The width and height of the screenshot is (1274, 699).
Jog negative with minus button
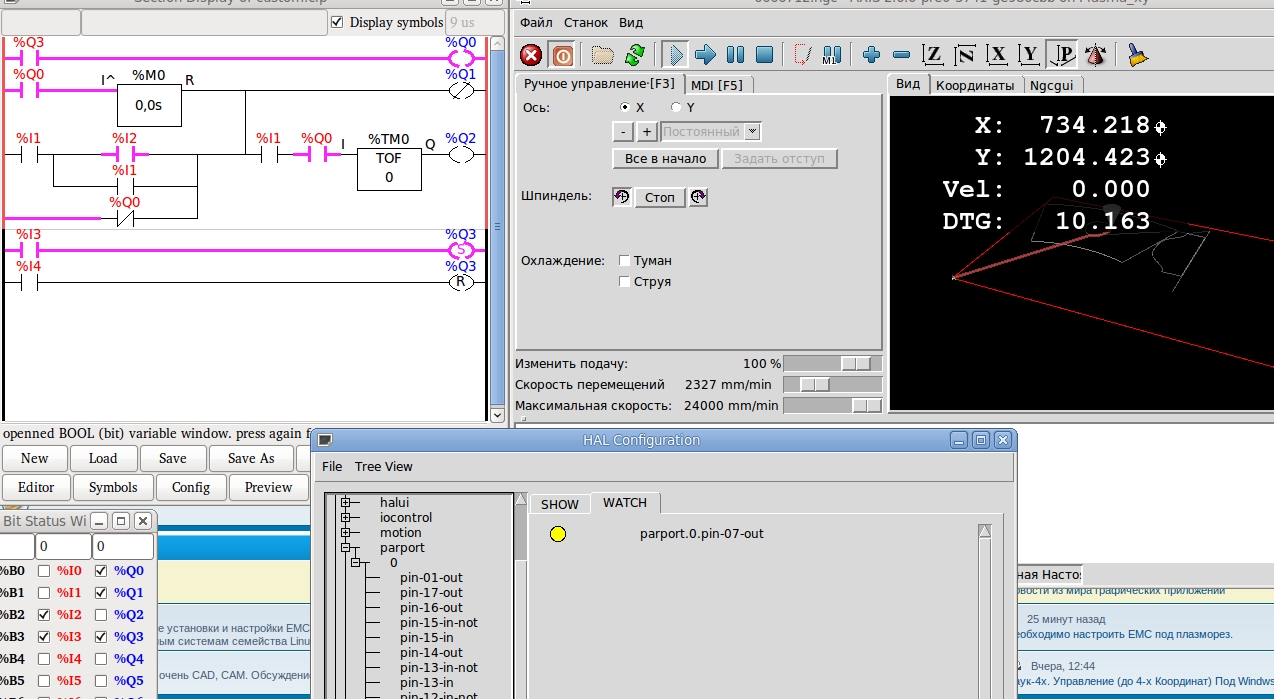(x=622, y=132)
